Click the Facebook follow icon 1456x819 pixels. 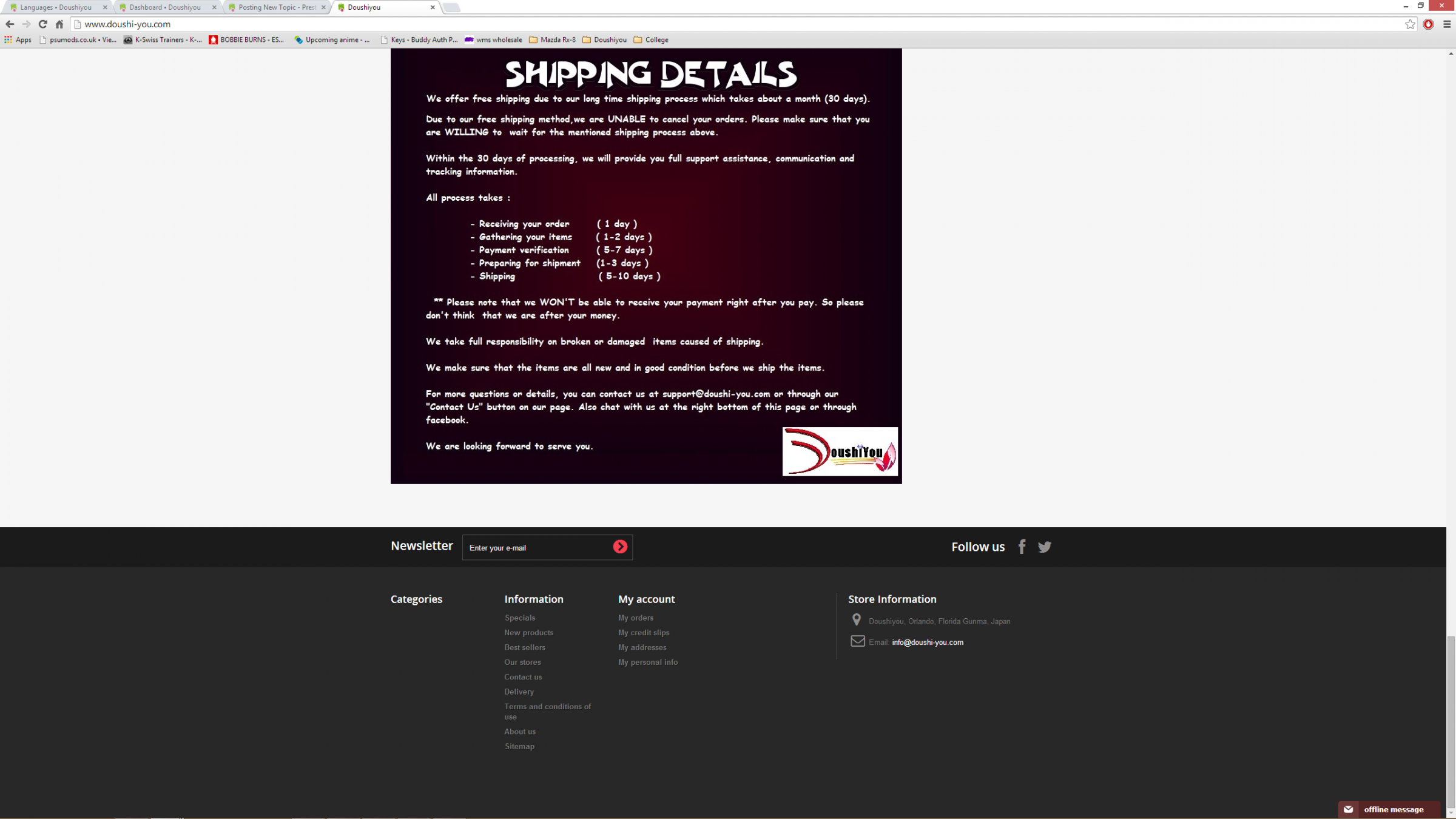click(x=1022, y=547)
